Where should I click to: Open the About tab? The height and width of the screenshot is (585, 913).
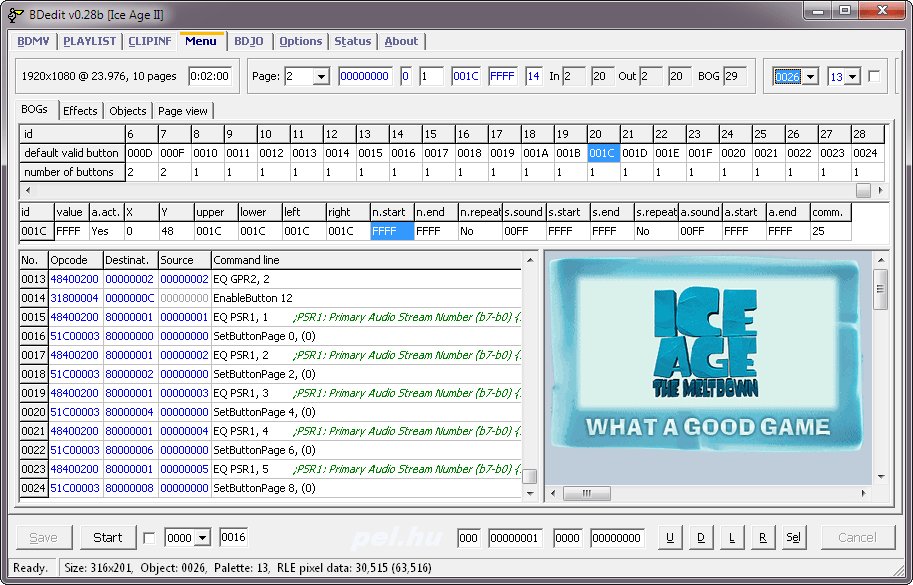click(x=401, y=41)
